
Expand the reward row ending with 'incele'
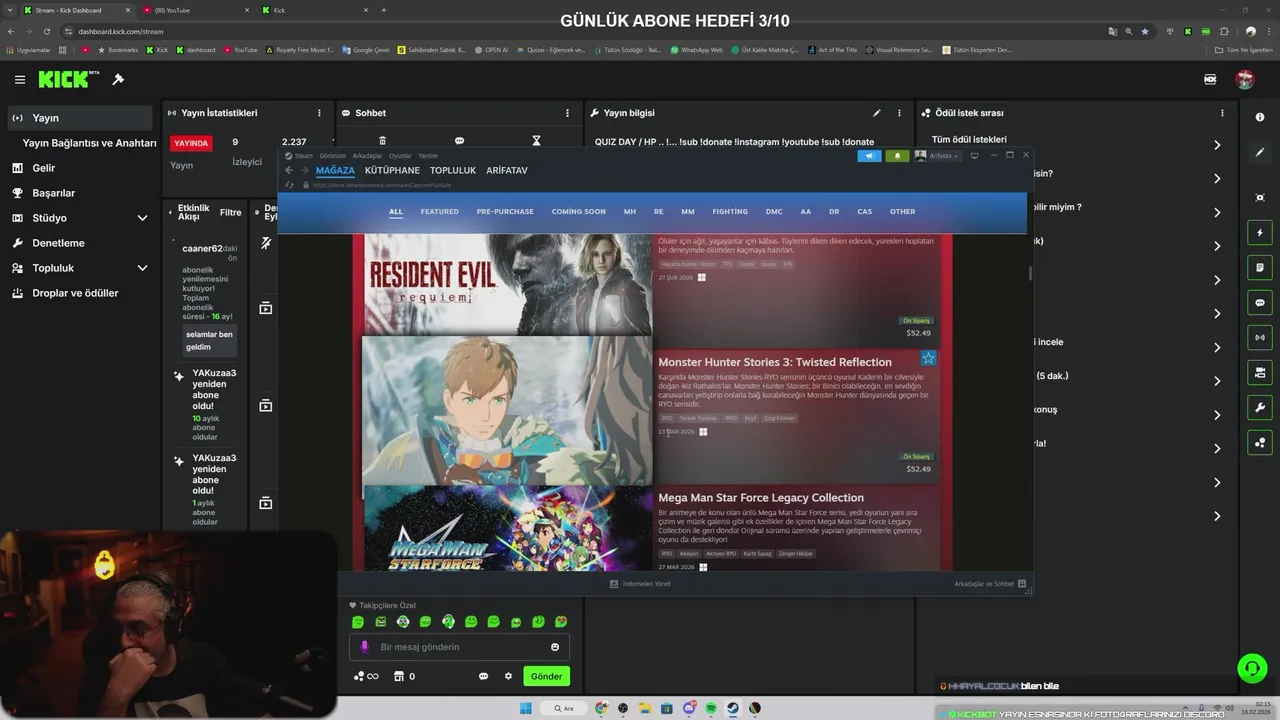pos(1217,347)
